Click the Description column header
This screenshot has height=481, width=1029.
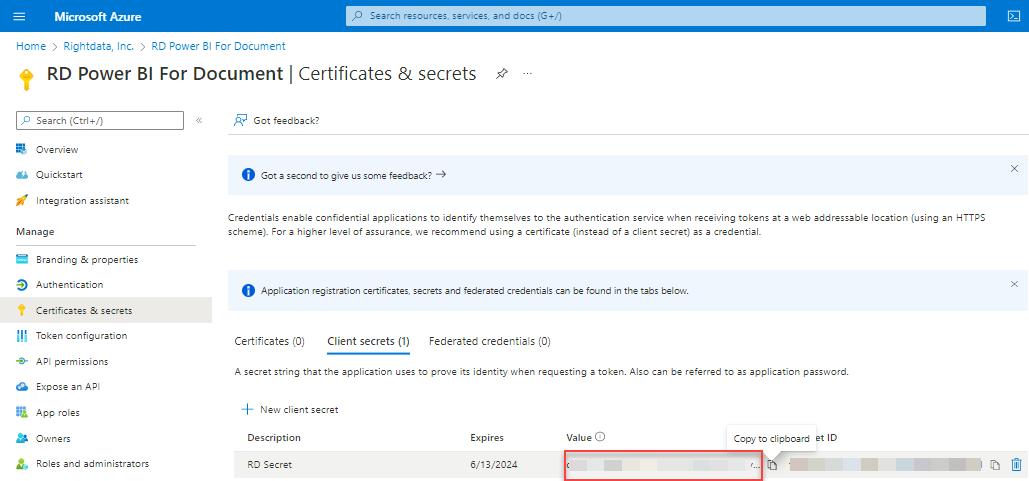tap(274, 438)
